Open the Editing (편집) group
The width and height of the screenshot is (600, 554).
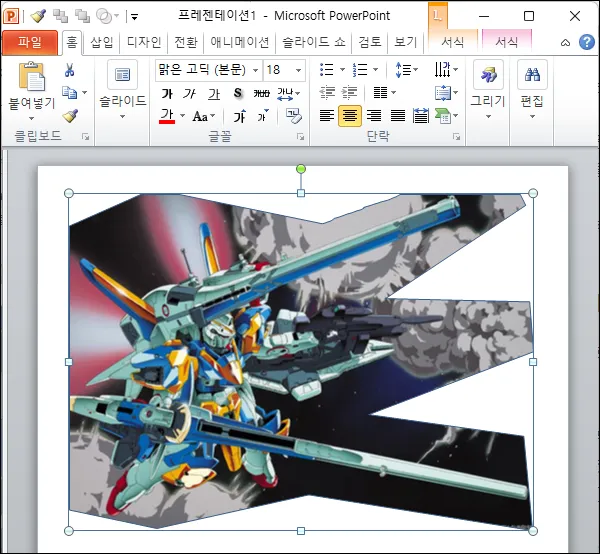pyautogui.click(x=532, y=90)
